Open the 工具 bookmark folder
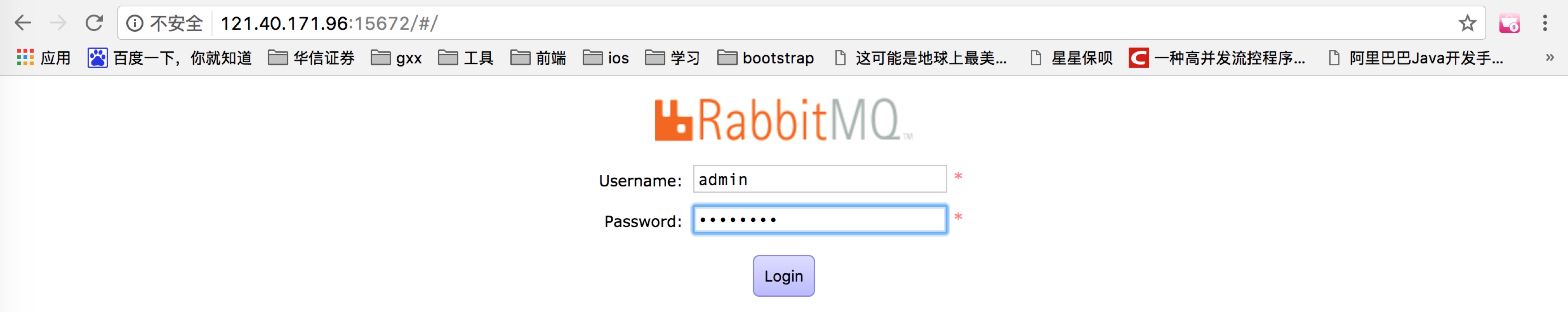1568x312 pixels. tap(466, 58)
